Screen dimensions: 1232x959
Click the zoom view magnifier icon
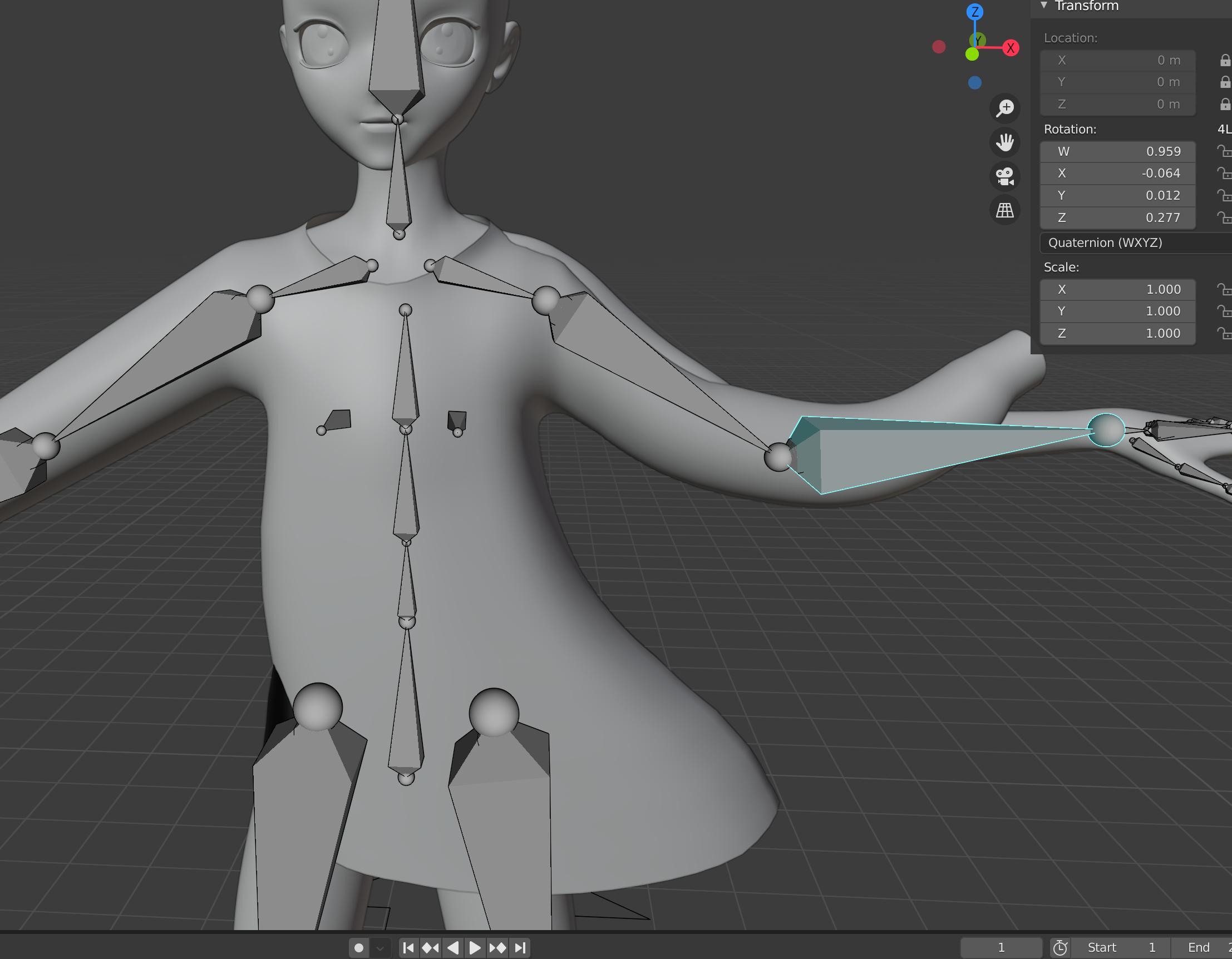tap(1004, 108)
